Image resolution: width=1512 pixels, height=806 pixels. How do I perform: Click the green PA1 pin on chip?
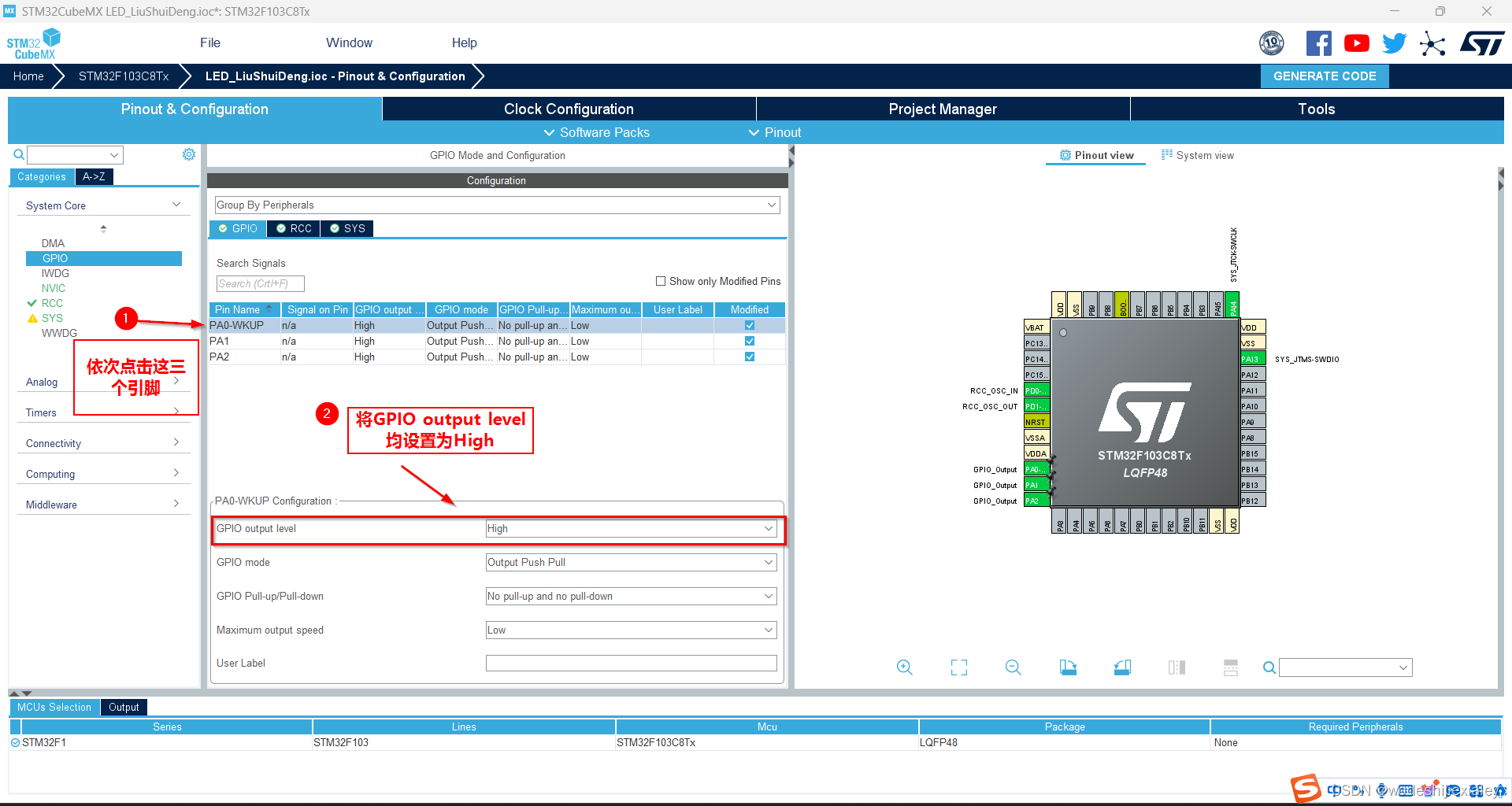coord(1036,485)
